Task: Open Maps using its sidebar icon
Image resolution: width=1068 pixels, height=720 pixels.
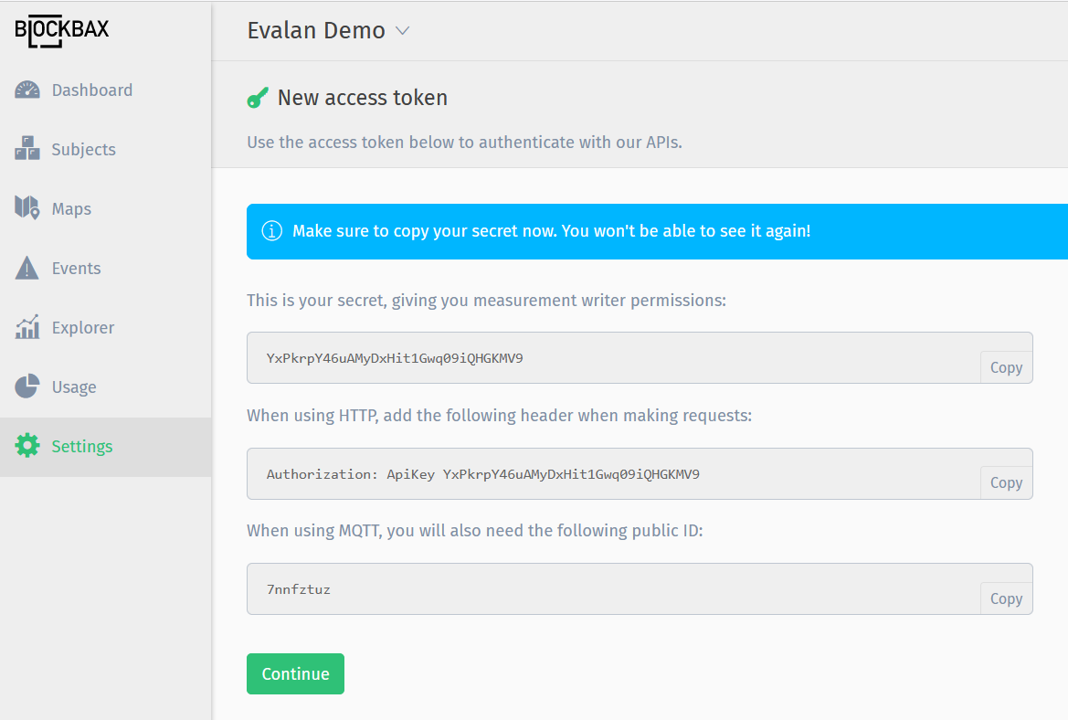Action: [27, 208]
